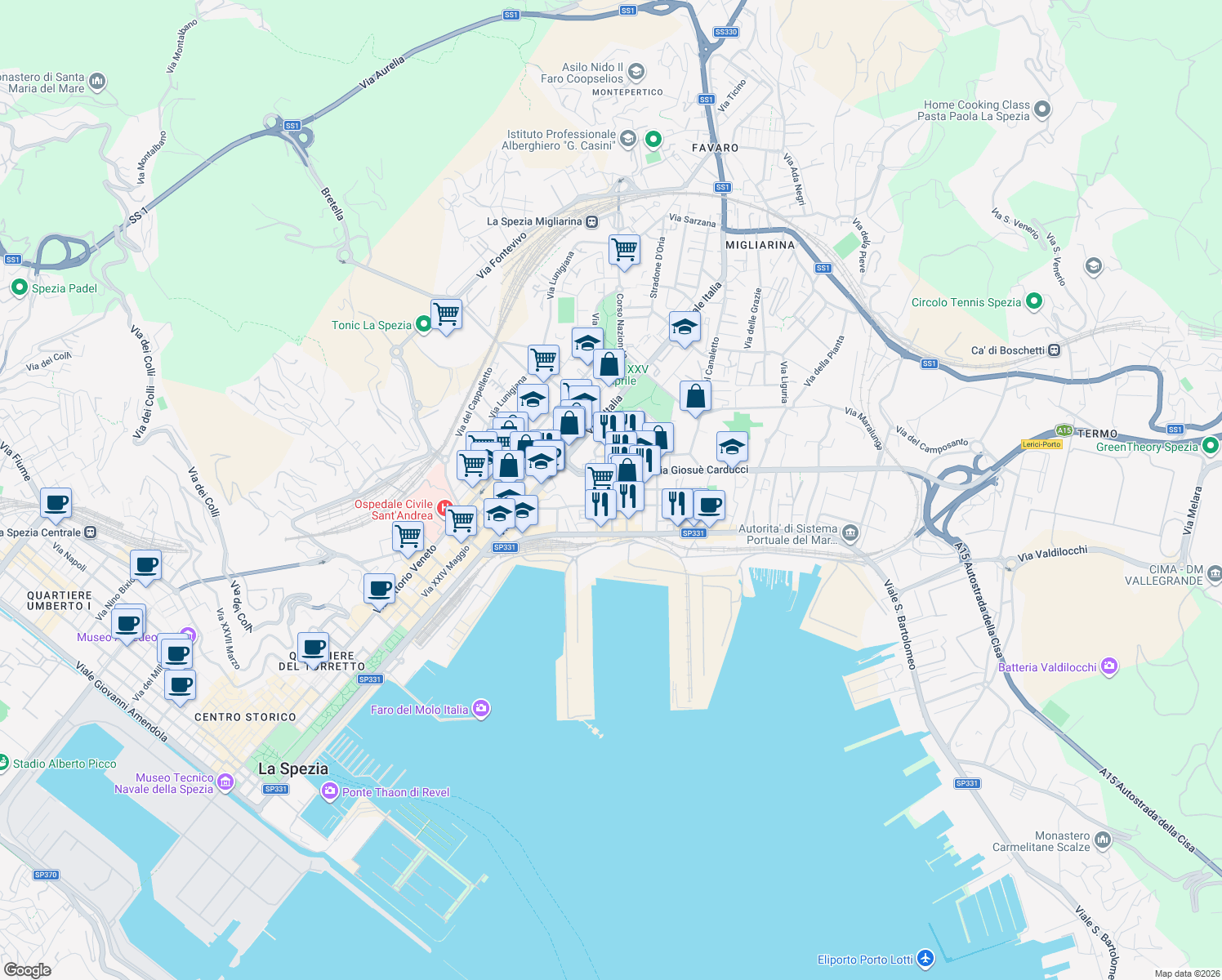
Task: Click the yellow Lerici-Porto road sign
Action: point(1041,444)
